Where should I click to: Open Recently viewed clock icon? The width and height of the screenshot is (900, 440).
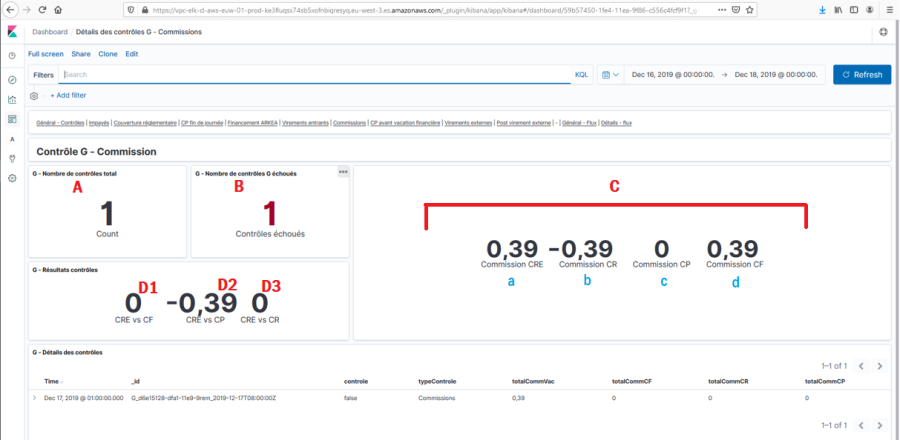(x=12, y=54)
